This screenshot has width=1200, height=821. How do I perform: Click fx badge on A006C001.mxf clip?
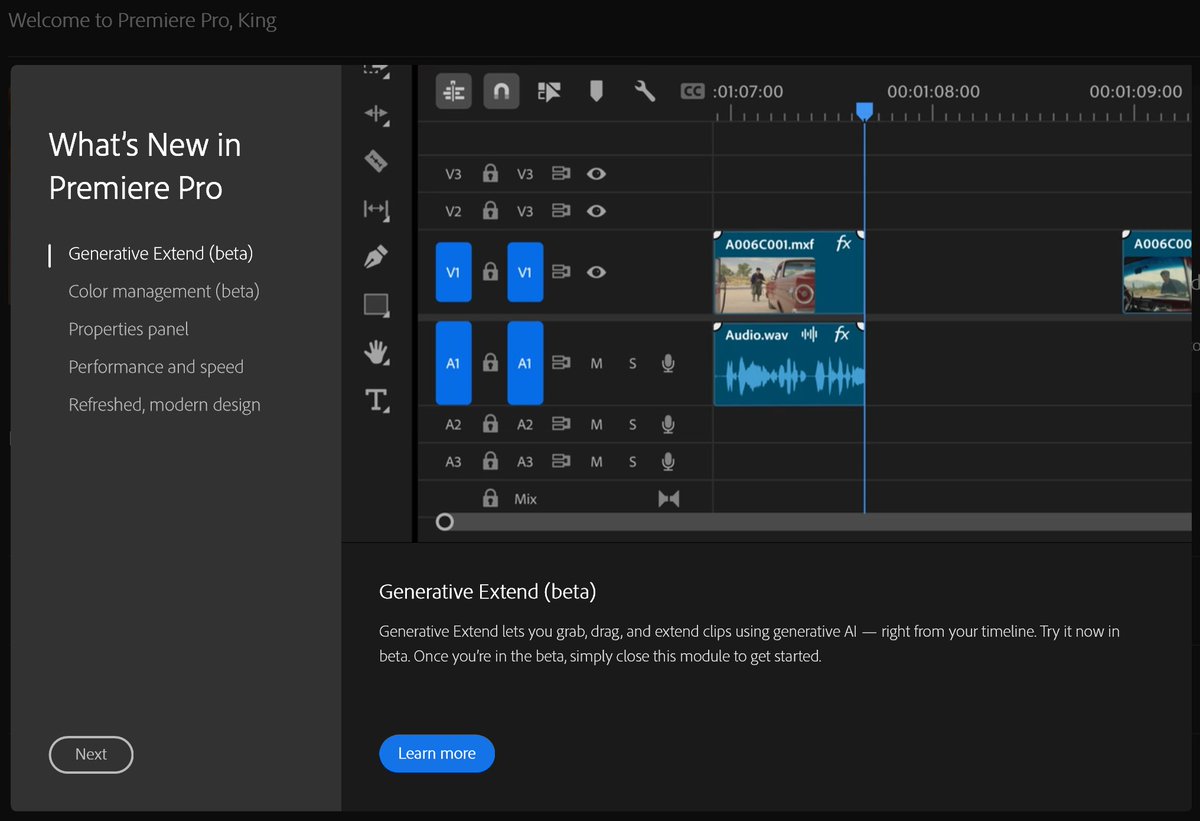pyautogui.click(x=843, y=243)
